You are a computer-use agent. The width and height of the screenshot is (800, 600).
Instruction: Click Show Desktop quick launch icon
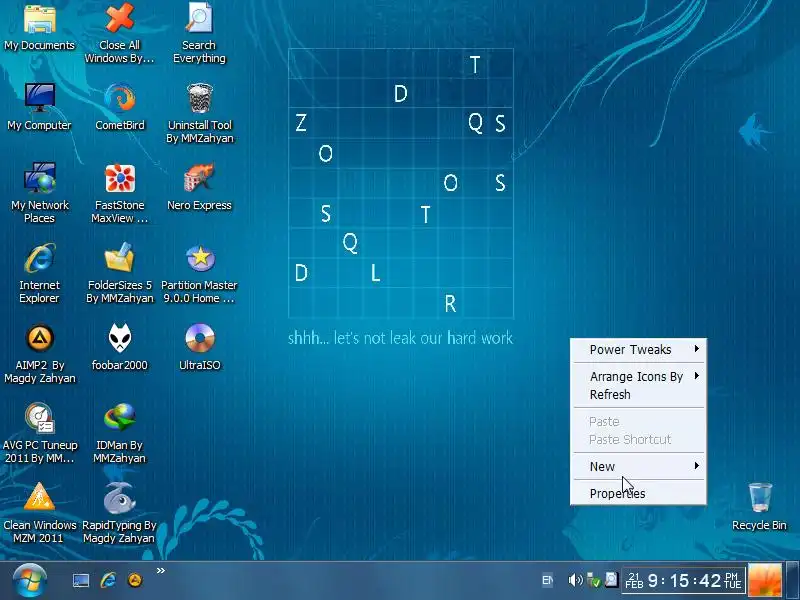click(81, 581)
